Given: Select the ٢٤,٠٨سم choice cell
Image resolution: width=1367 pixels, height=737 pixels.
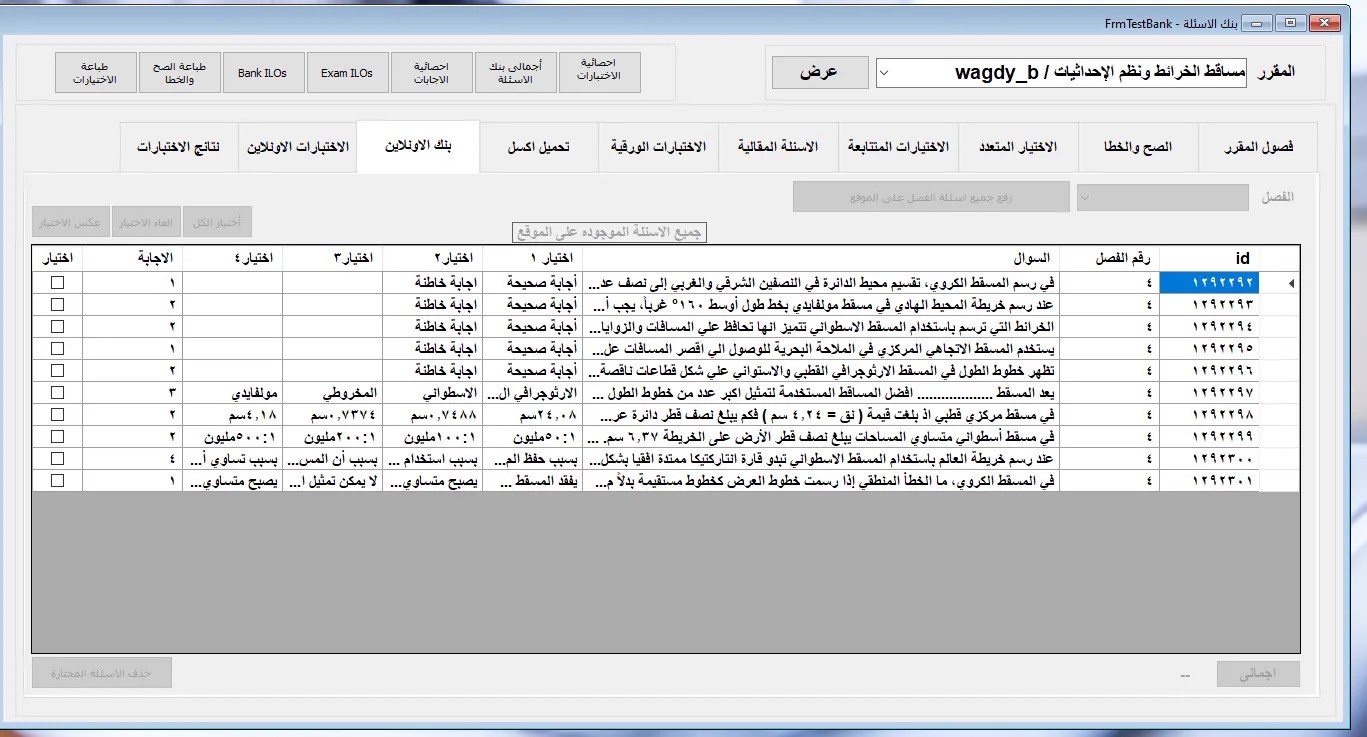Looking at the screenshot, I should (x=532, y=415).
